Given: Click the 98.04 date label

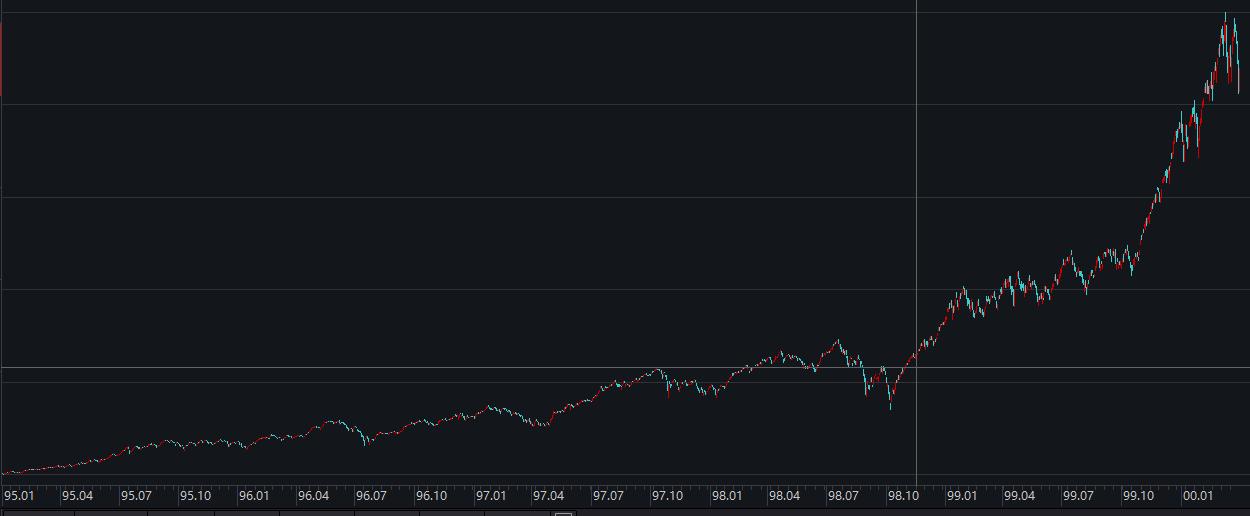Looking at the screenshot, I should click(x=784, y=495).
